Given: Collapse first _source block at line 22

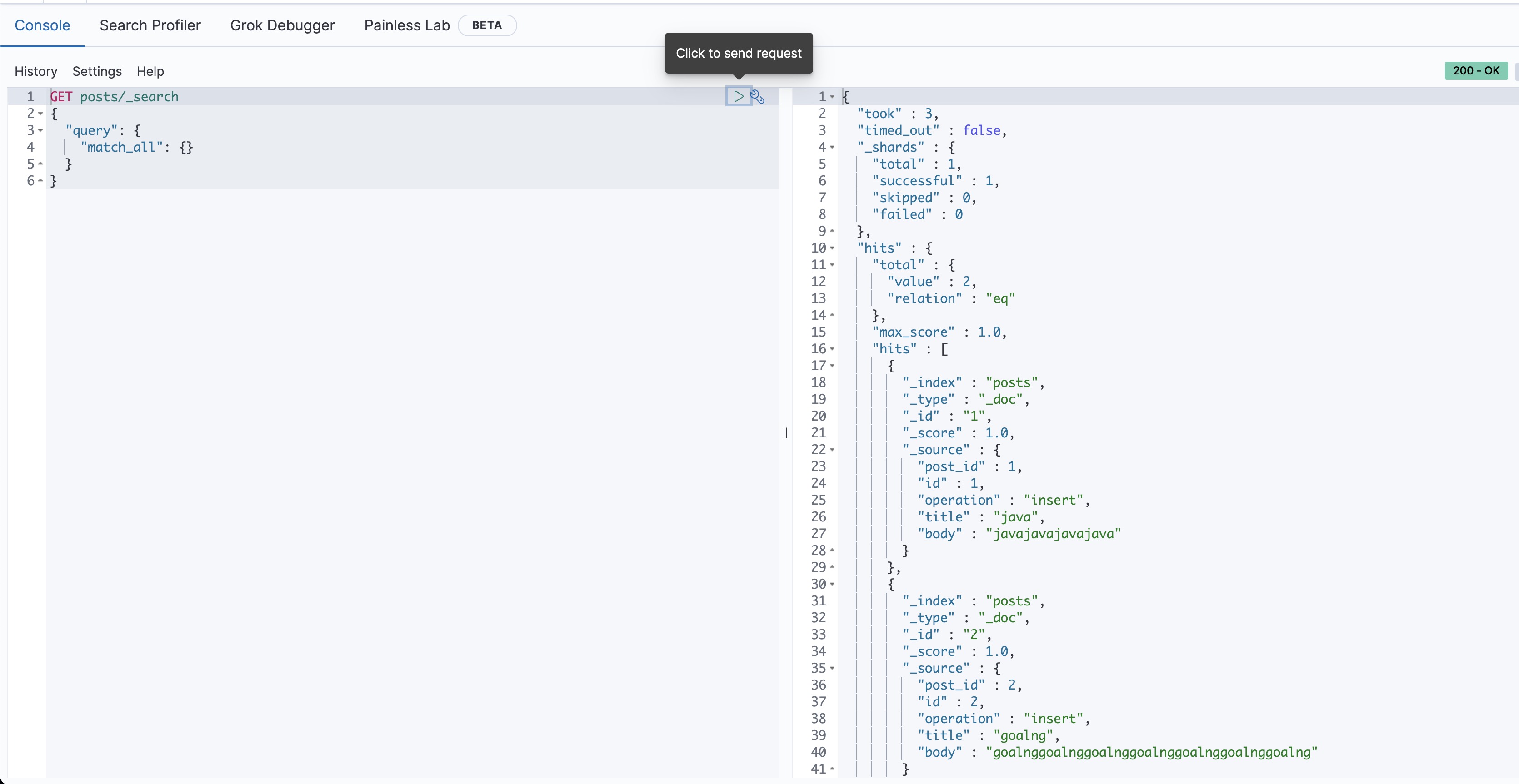Looking at the screenshot, I should point(832,450).
